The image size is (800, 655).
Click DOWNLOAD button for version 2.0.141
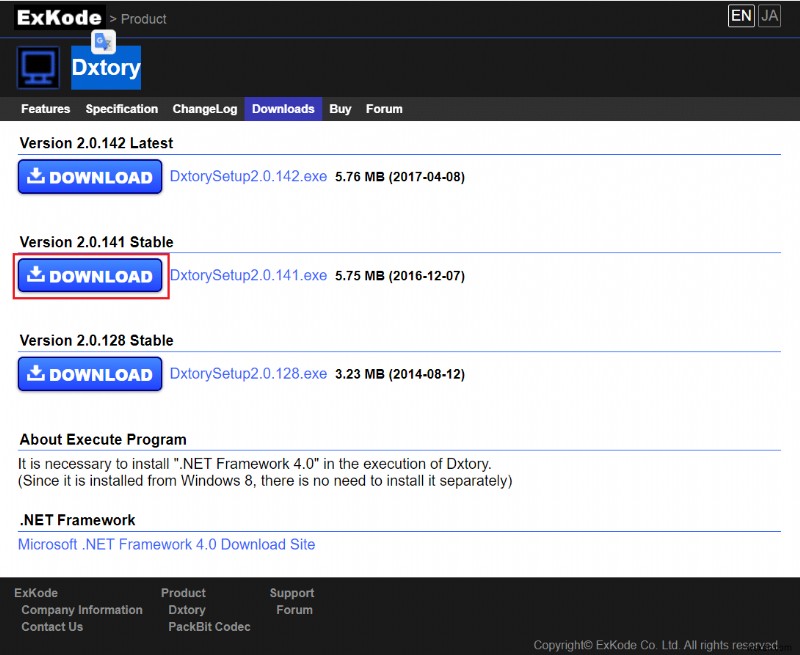[90, 275]
